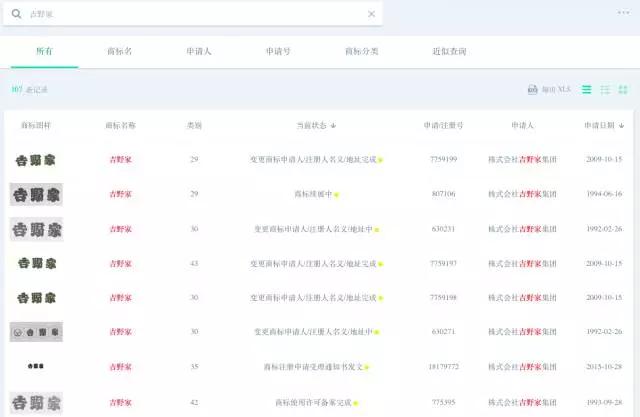This screenshot has width=640, height=417.
Task: Select the compact list view icon
Action: pos(587,89)
